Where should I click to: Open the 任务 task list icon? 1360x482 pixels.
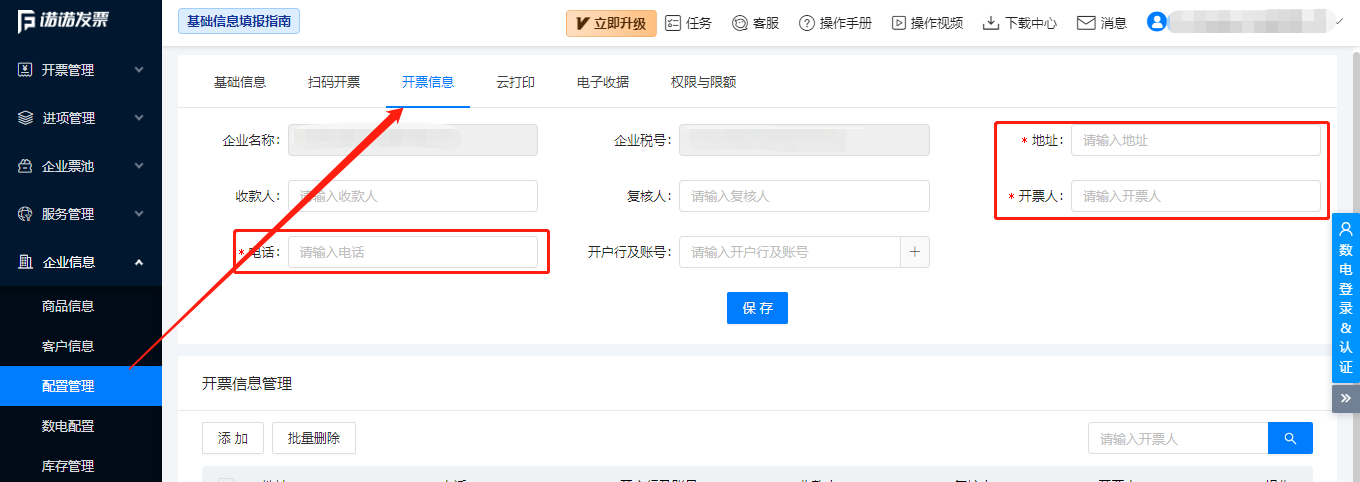pyautogui.click(x=673, y=23)
